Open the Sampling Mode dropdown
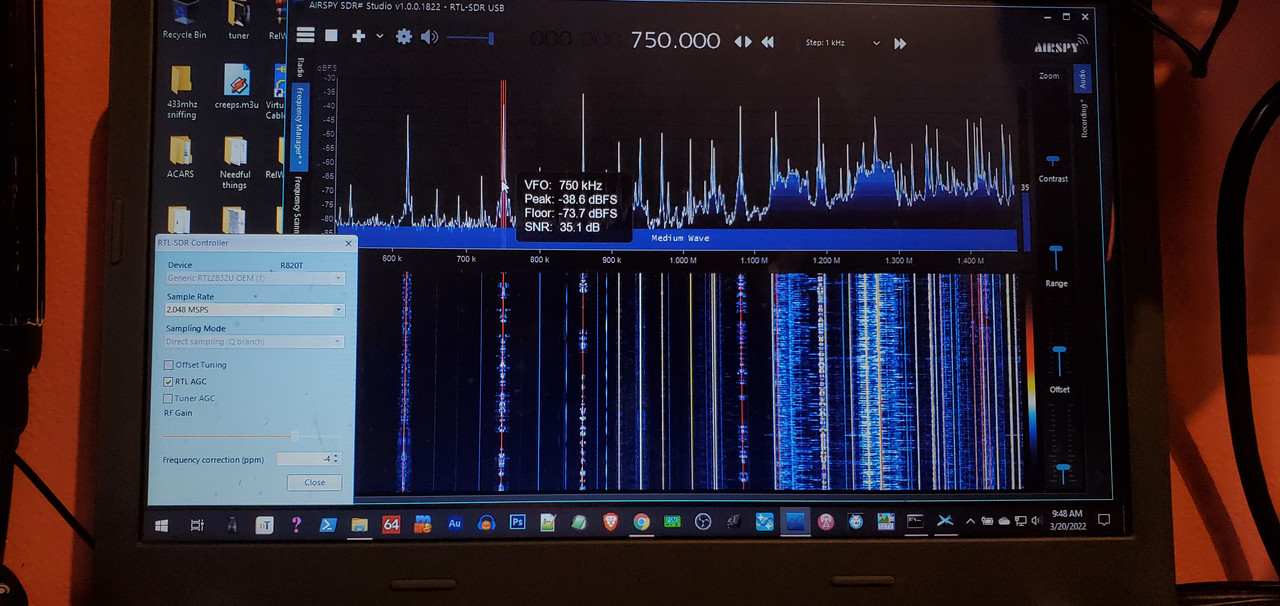The height and width of the screenshot is (606, 1280). [x=255, y=342]
